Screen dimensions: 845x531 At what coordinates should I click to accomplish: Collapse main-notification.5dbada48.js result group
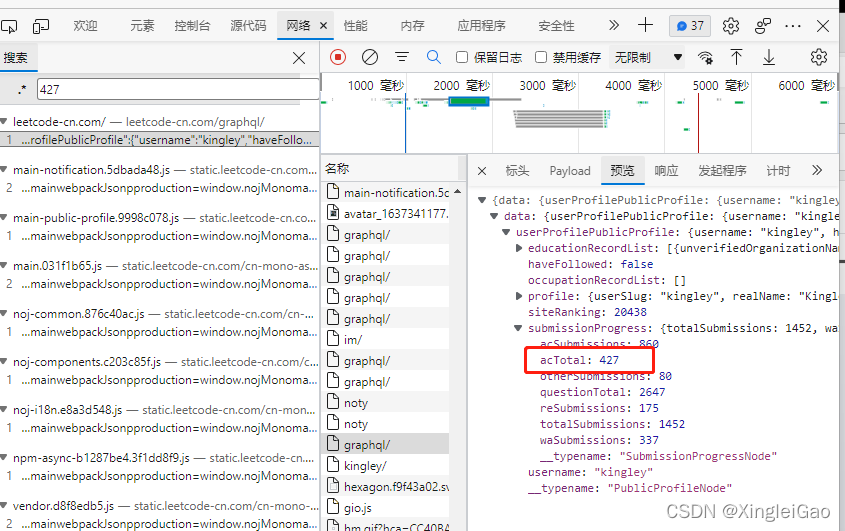(x=4, y=170)
